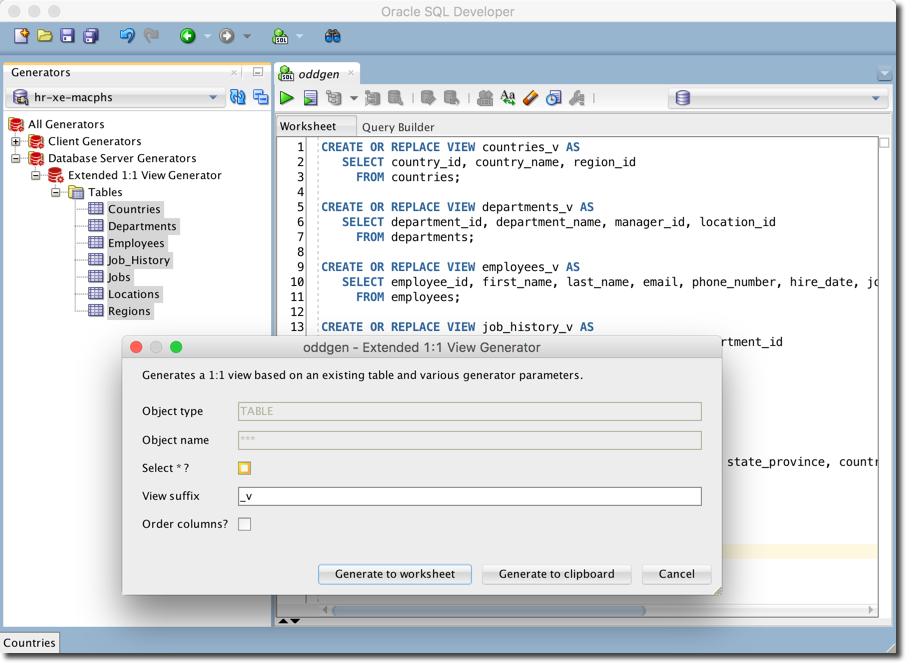Click the Countries status bar tab
Viewport: 906px width, 663px height.
[29, 643]
